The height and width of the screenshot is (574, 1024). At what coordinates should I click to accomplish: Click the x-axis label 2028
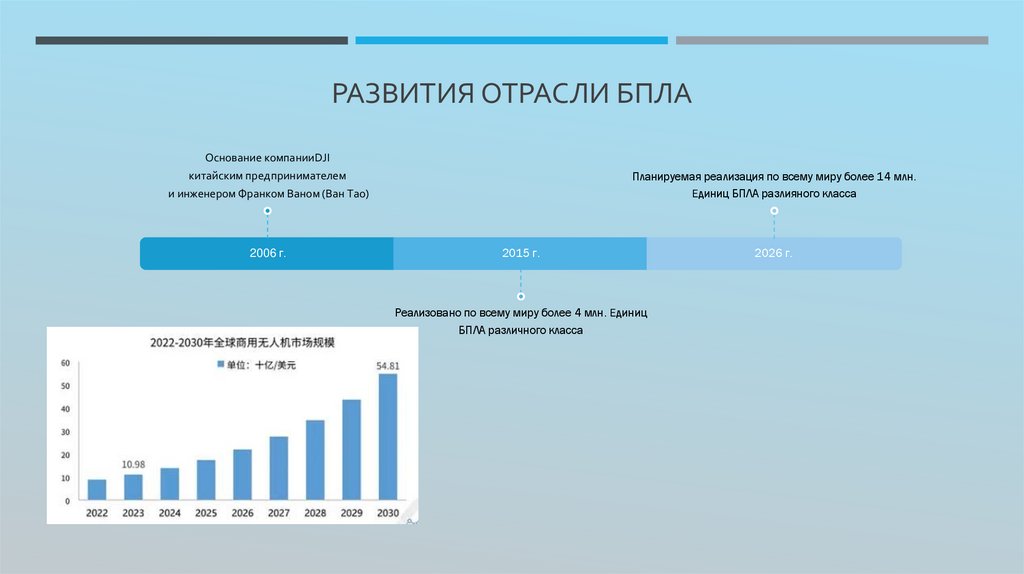click(315, 513)
